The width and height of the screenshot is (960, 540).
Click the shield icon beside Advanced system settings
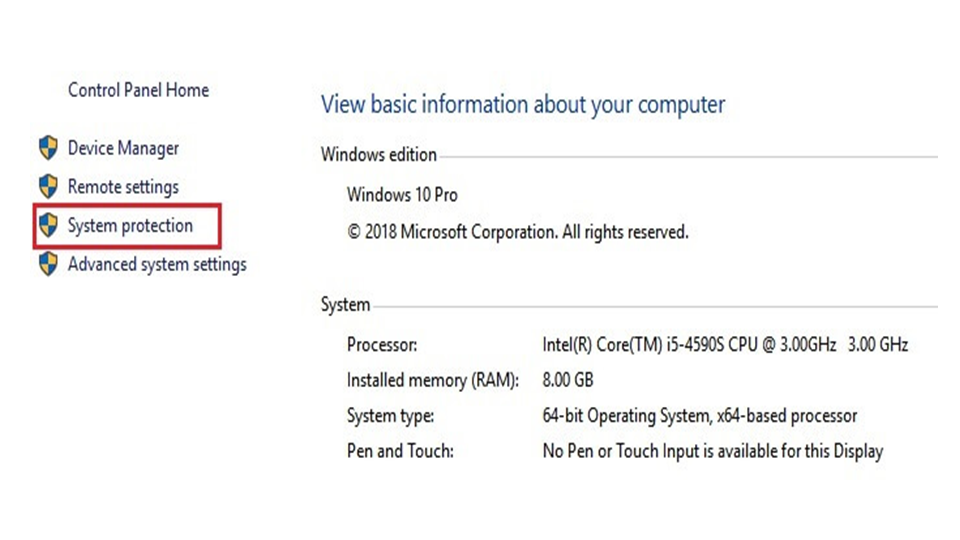click(48, 264)
